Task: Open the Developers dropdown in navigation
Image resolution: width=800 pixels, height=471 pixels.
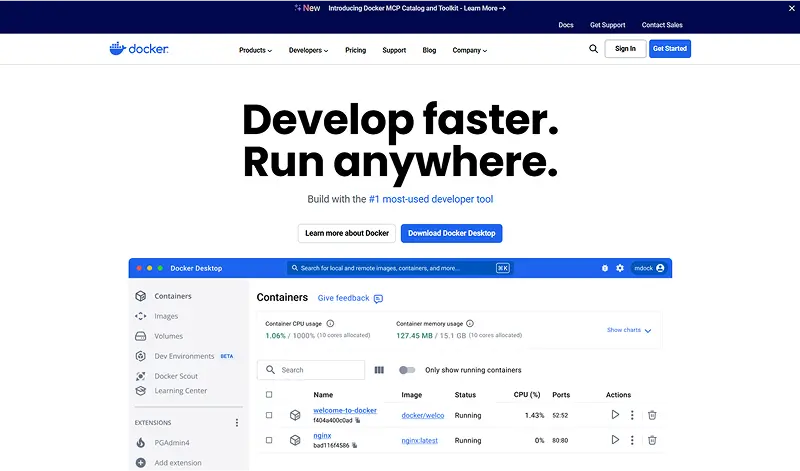Action: [x=308, y=50]
